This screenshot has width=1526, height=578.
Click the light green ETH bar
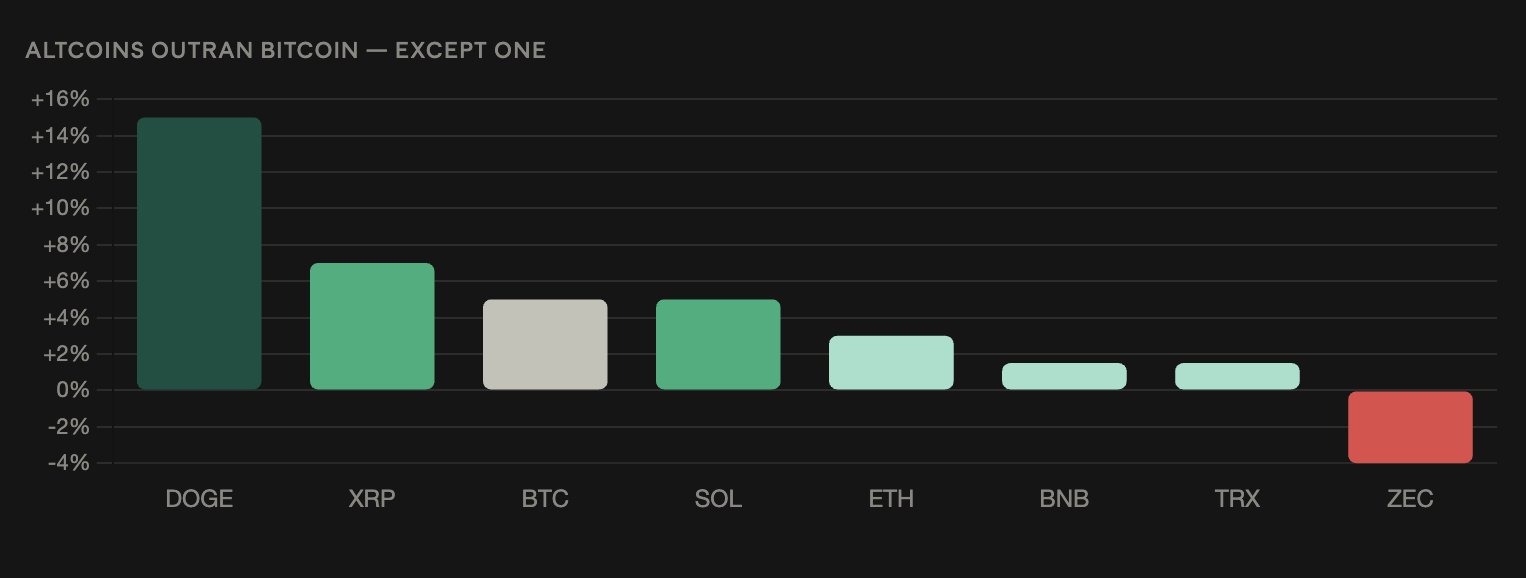[x=891, y=362]
